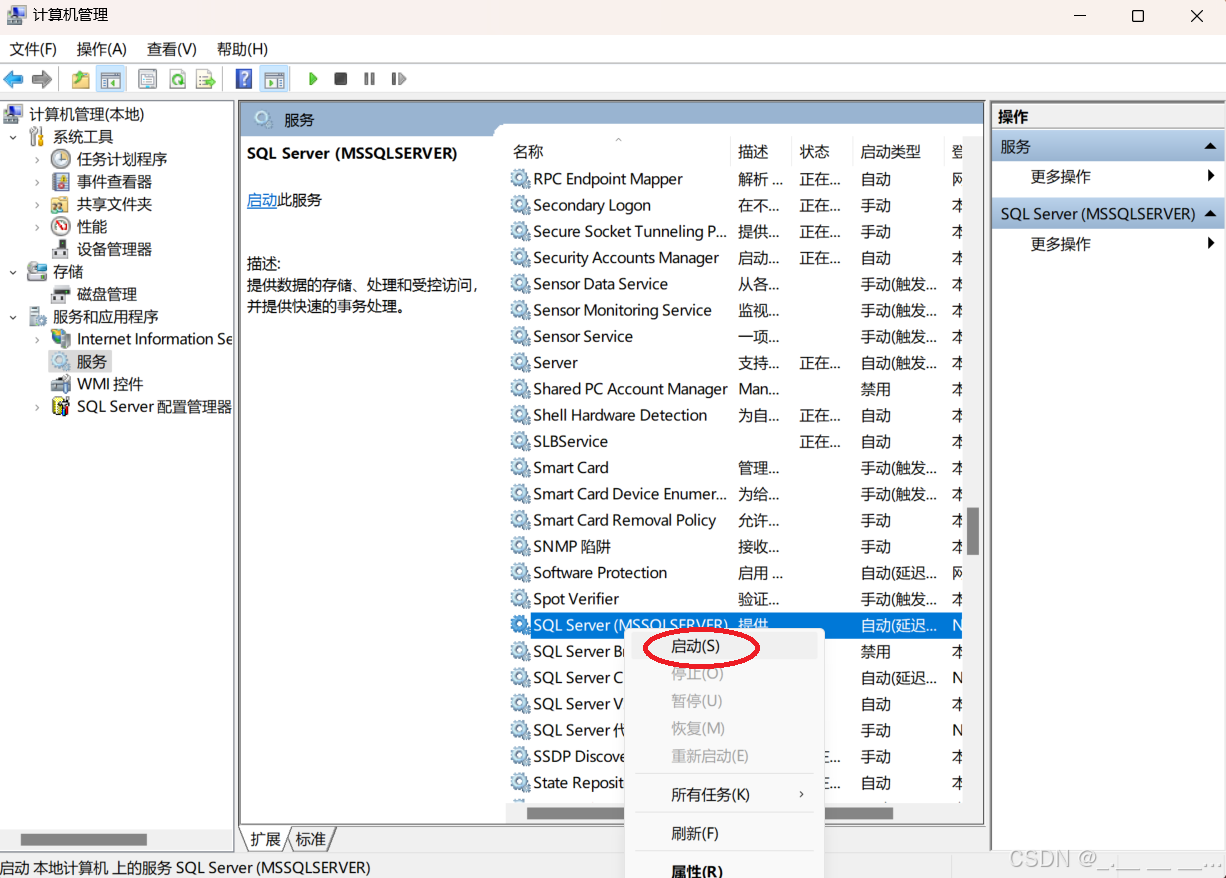Open the 查看(V) menu
This screenshot has height=878, width=1226.
(172, 49)
